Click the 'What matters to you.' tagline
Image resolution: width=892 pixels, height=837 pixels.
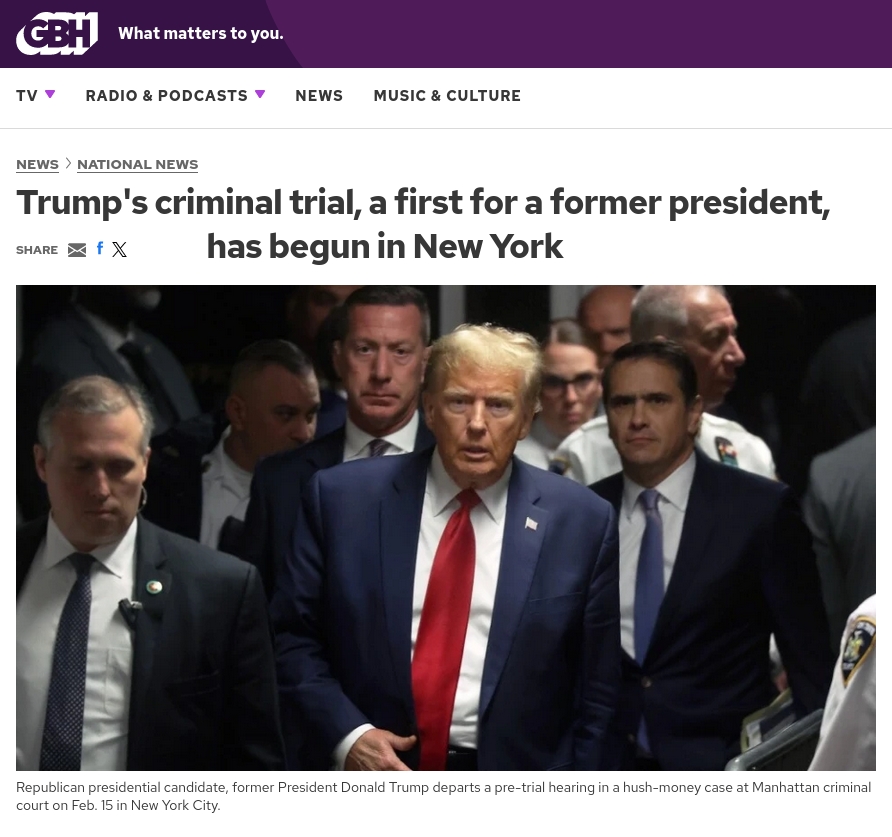(201, 34)
